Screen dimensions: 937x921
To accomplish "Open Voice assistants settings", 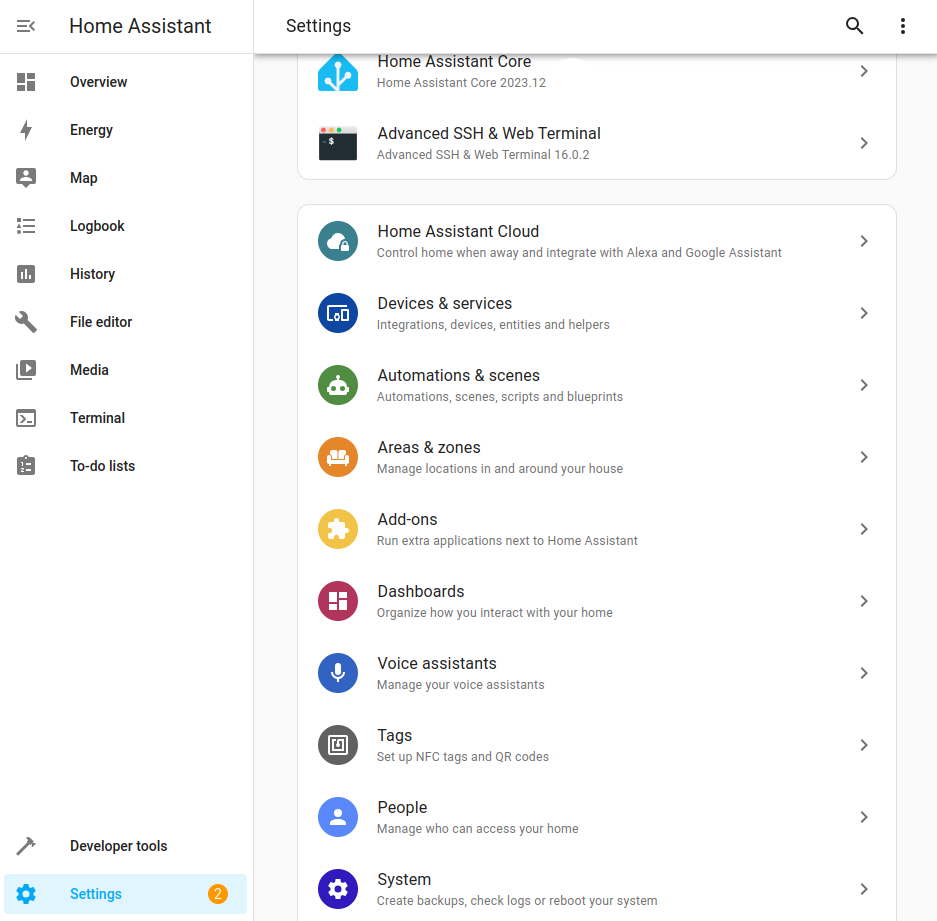I will click(596, 673).
